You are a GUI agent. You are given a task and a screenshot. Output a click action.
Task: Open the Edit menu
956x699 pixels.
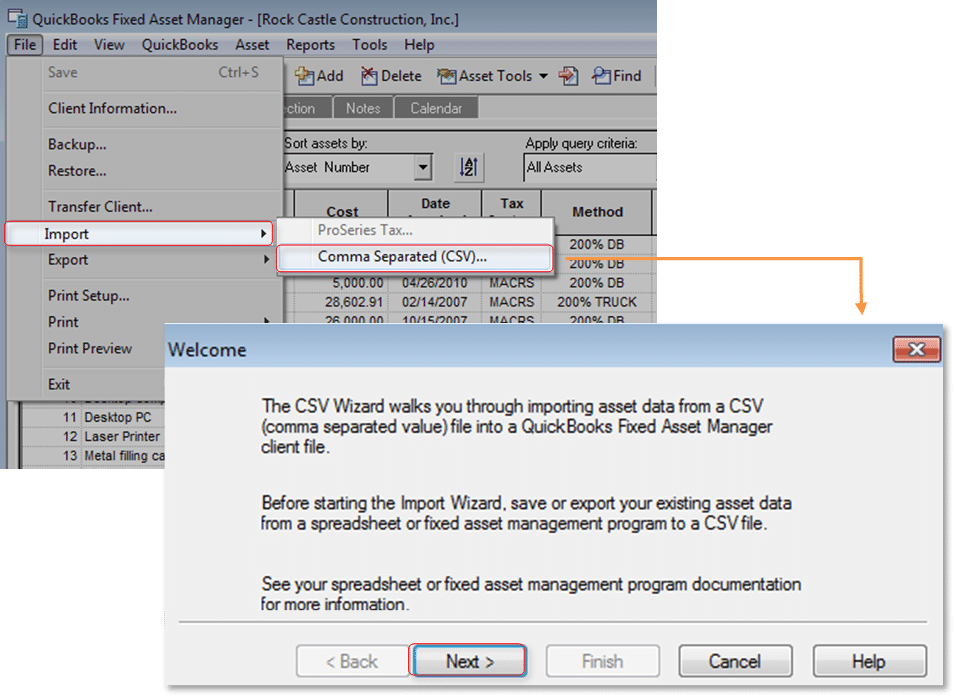point(65,45)
